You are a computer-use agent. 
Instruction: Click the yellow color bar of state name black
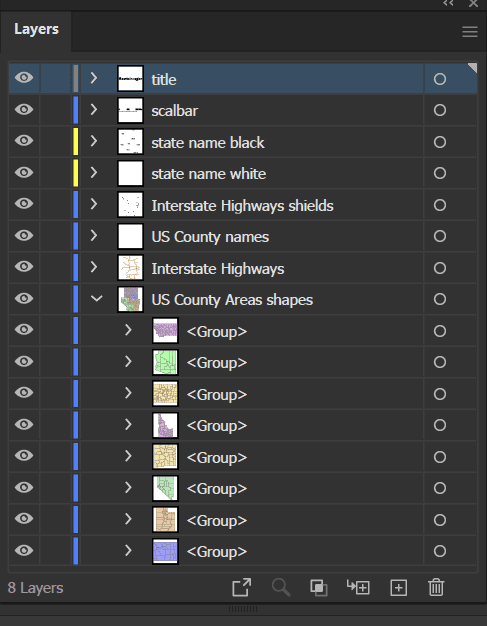click(x=75, y=141)
